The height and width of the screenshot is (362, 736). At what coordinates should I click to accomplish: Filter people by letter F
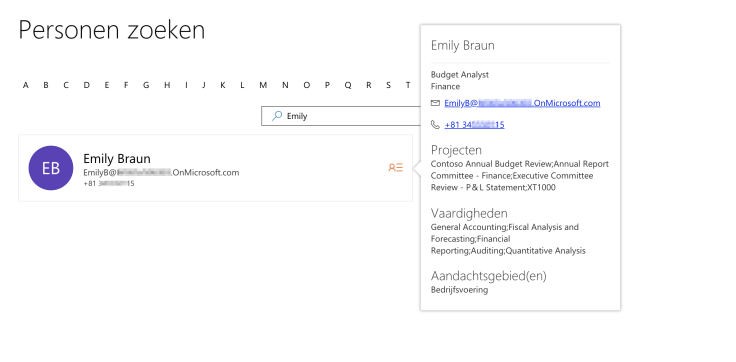click(126, 85)
